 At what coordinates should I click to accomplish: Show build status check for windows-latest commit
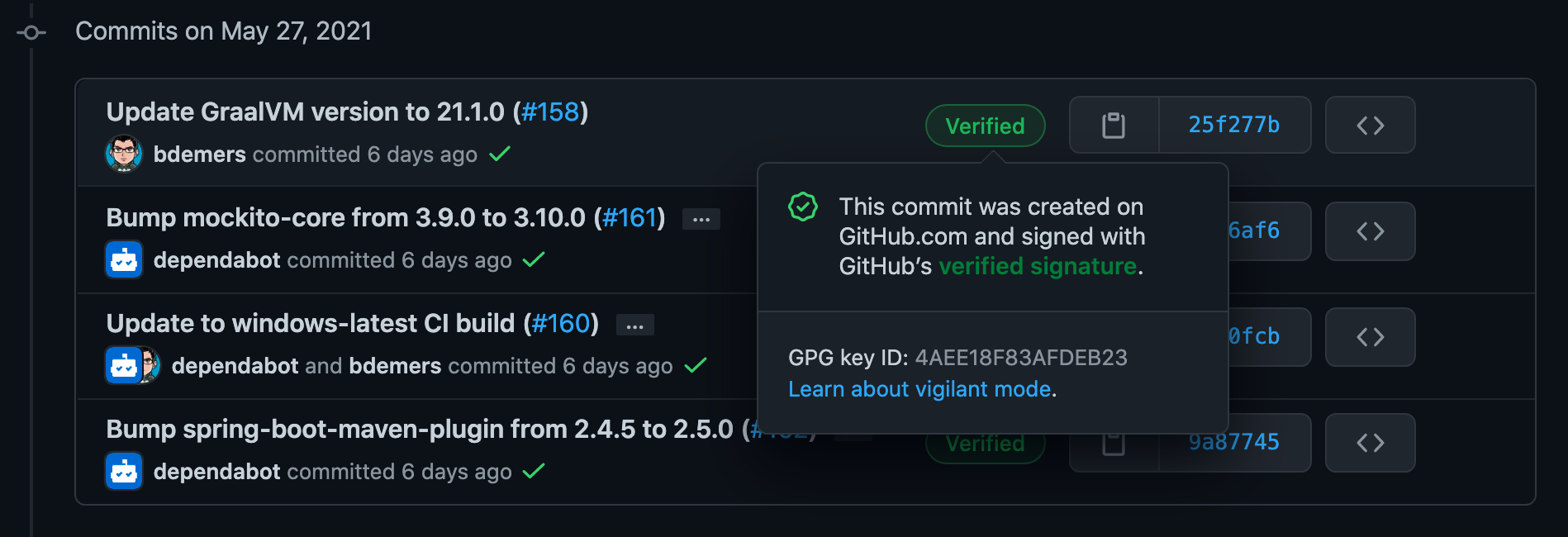(696, 365)
